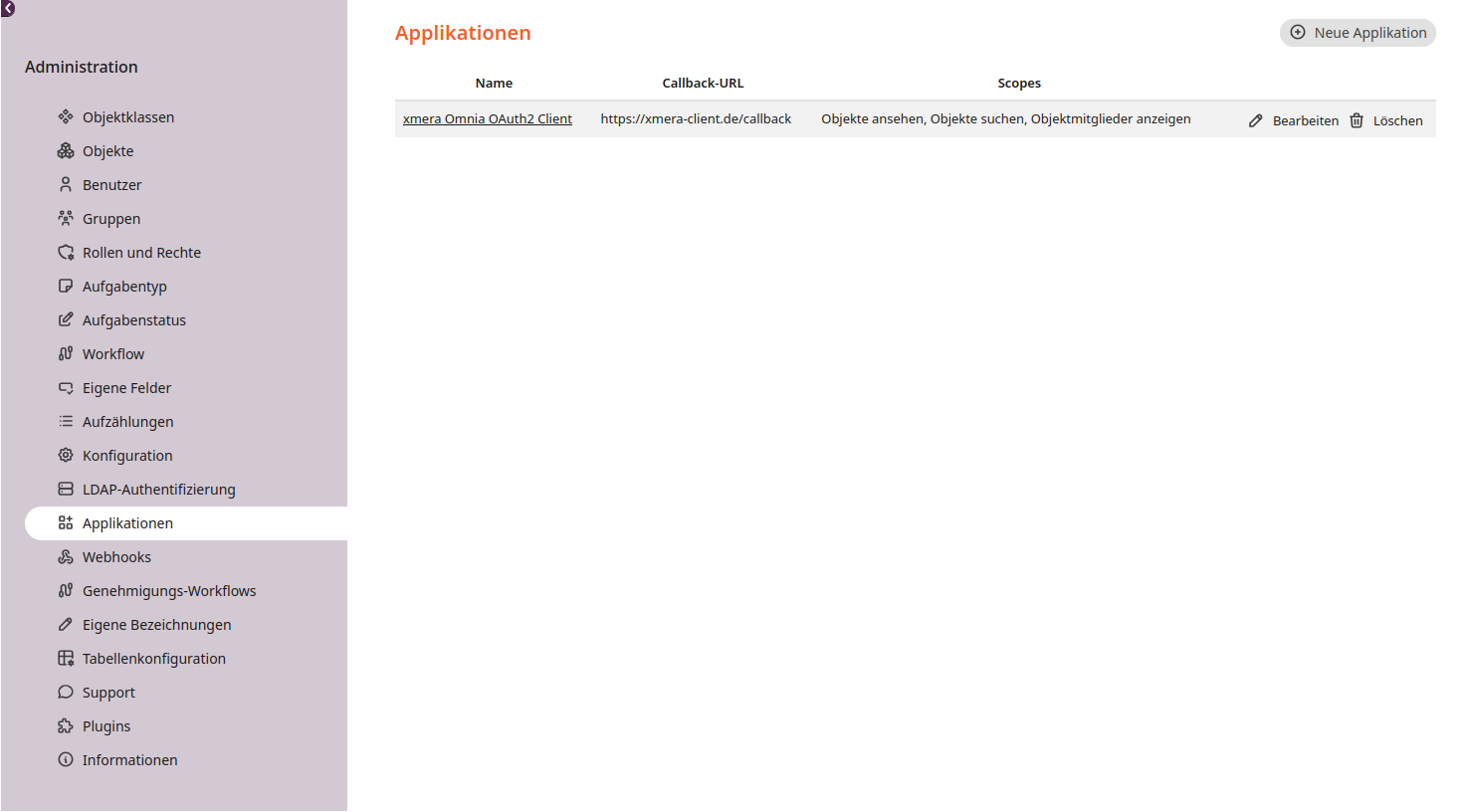Click the Benutzer person icon
This screenshot has height=812, width=1465.
[x=66, y=184]
